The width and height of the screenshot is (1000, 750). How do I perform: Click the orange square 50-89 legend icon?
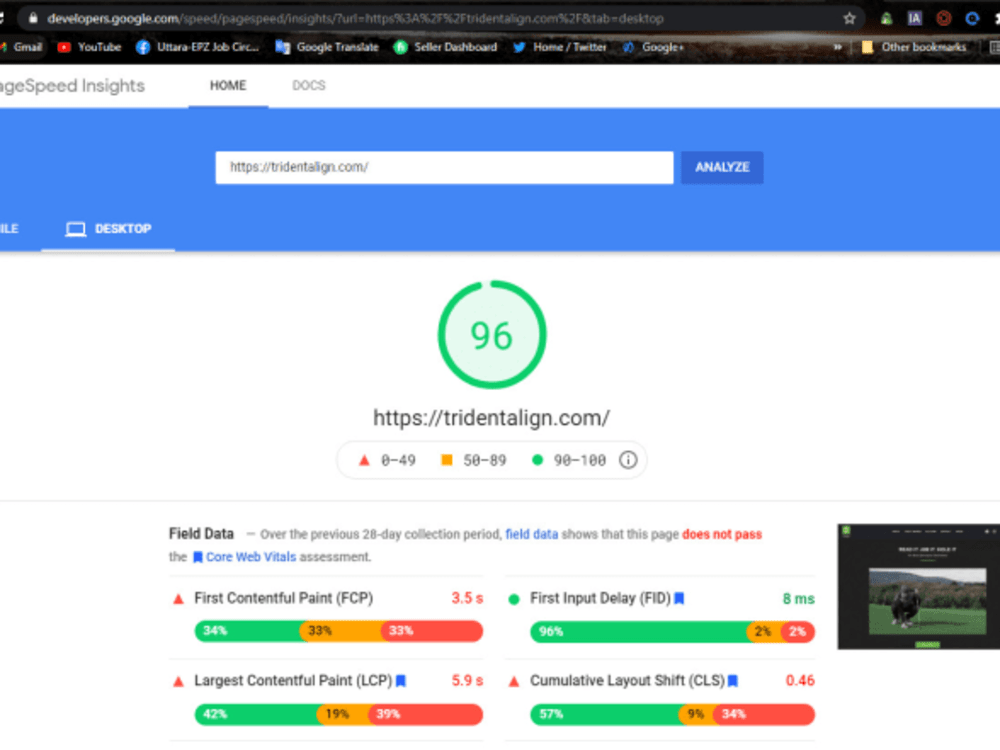coord(446,460)
